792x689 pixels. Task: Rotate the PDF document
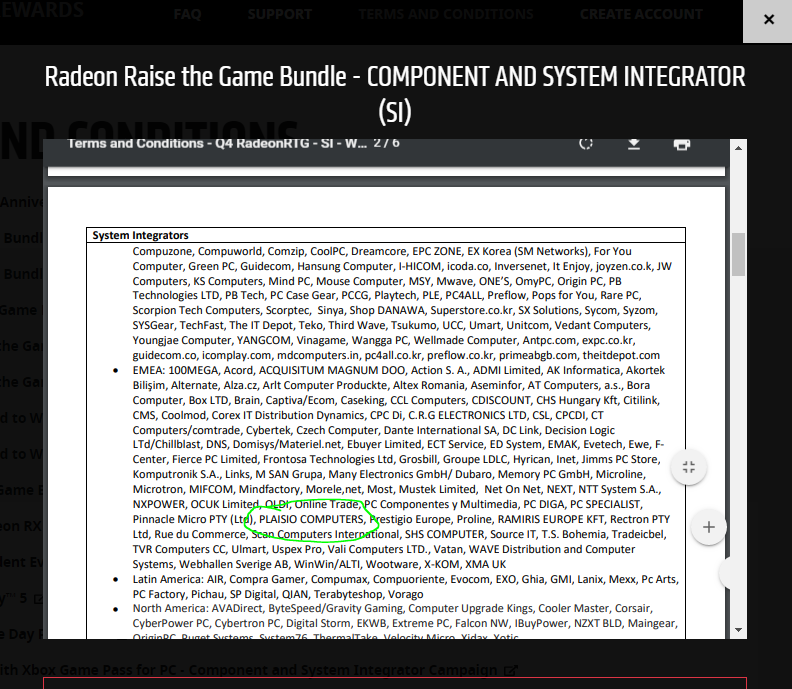pyautogui.click(x=585, y=144)
